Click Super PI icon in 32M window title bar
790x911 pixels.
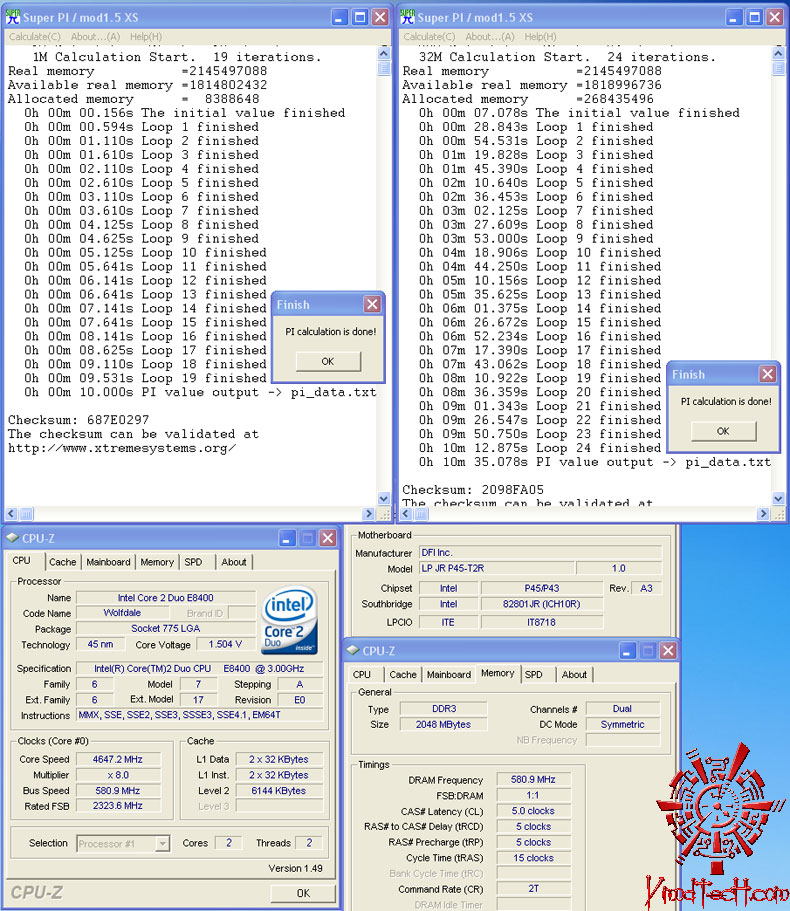tap(408, 17)
